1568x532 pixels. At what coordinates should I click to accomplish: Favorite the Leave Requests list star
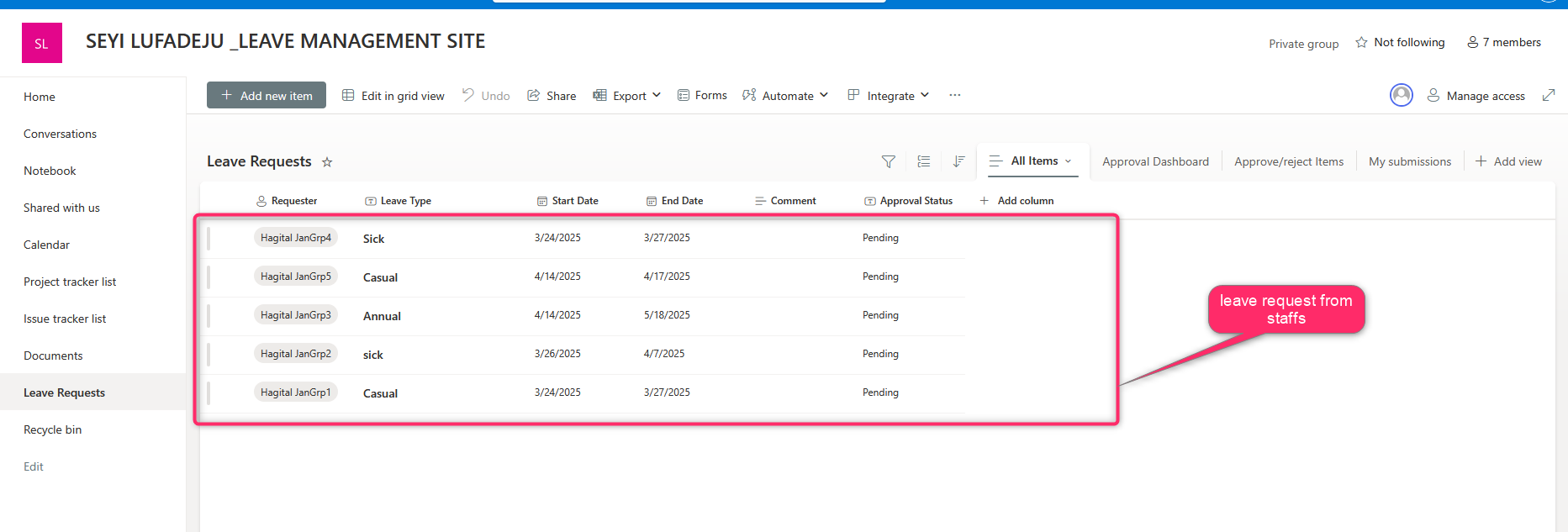[327, 162]
